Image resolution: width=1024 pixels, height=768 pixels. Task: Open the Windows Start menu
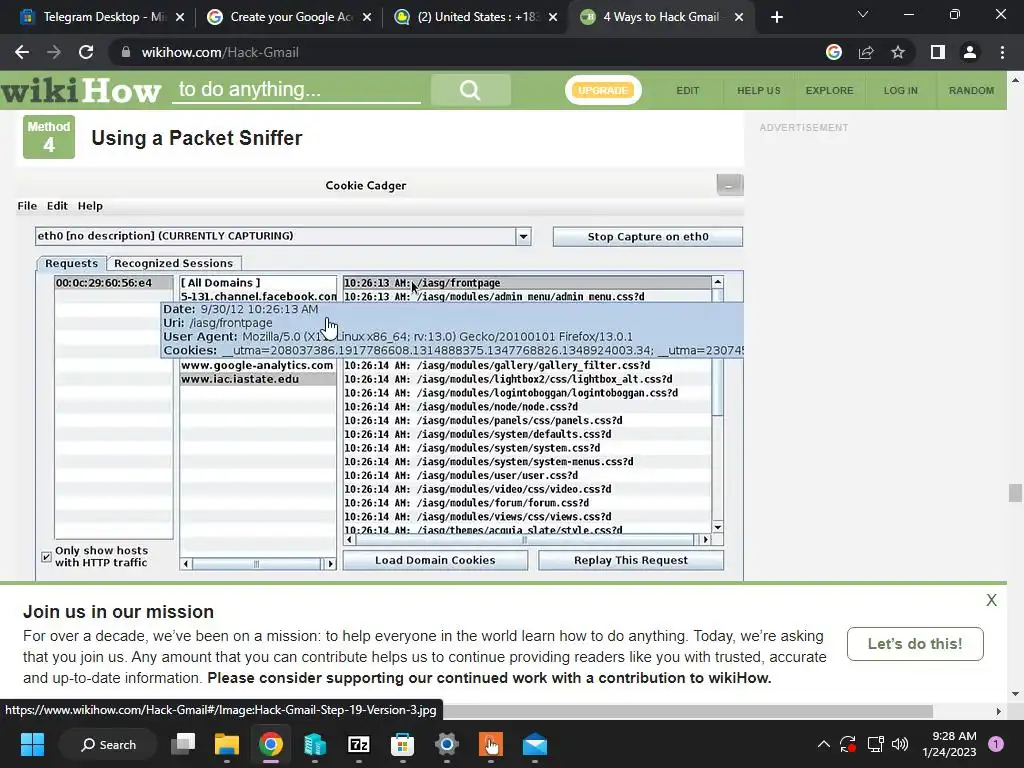tap(32, 744)
